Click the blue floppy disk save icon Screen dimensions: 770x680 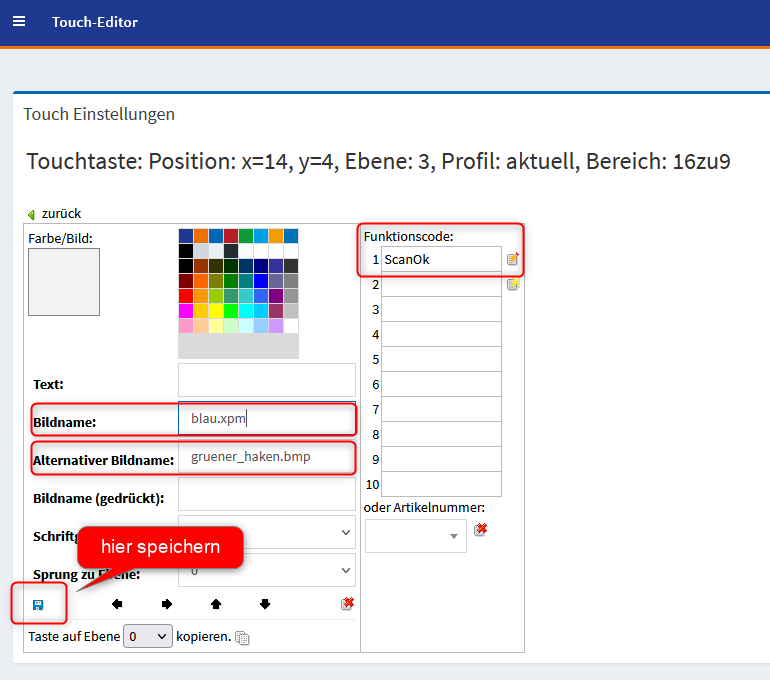(38, 604)
